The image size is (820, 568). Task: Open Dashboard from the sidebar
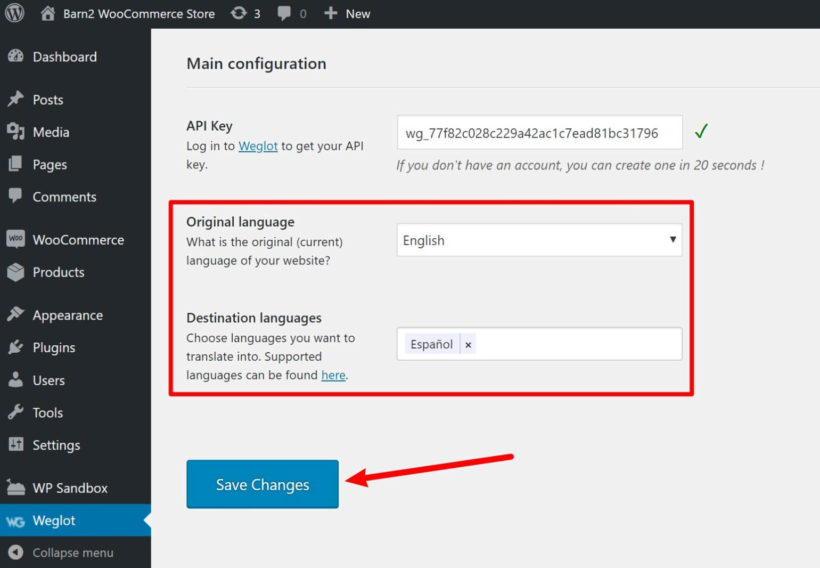click(64, 57)
